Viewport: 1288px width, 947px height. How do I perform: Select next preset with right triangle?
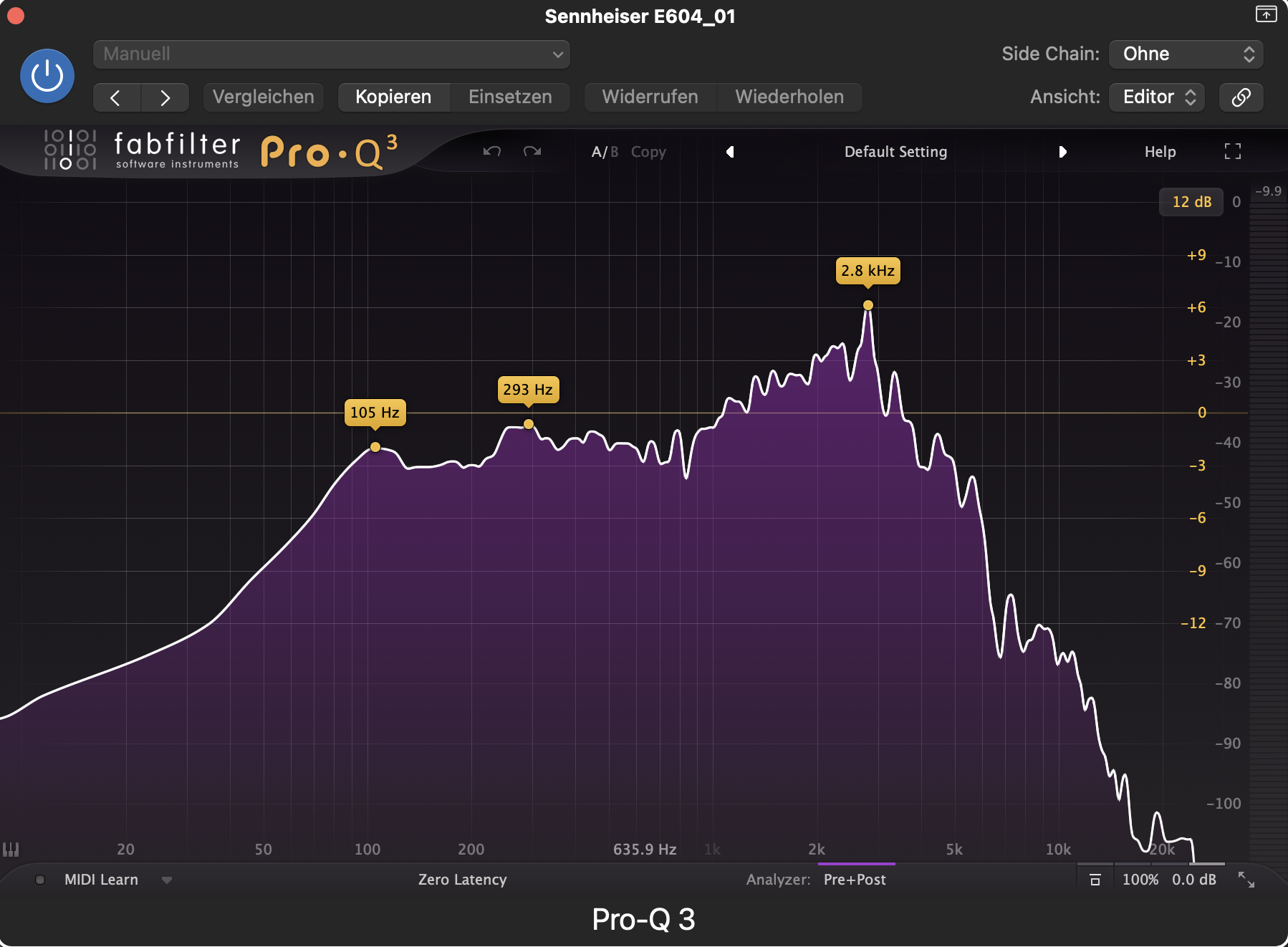pos(1062,152)
